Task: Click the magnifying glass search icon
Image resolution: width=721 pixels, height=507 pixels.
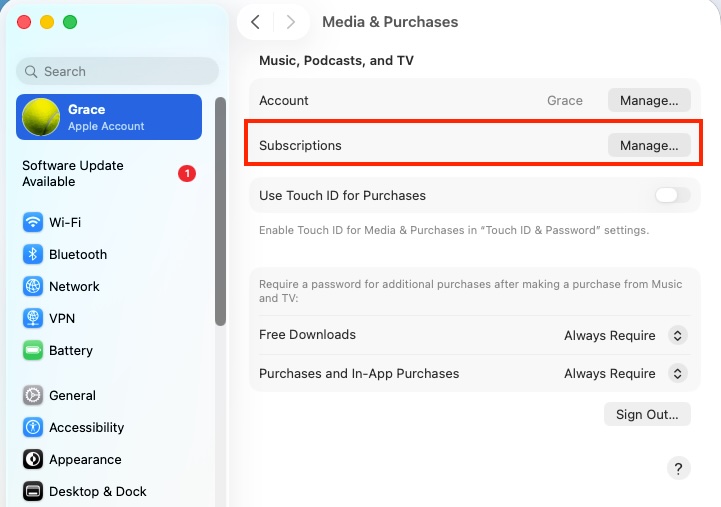Action: point(31,72)
